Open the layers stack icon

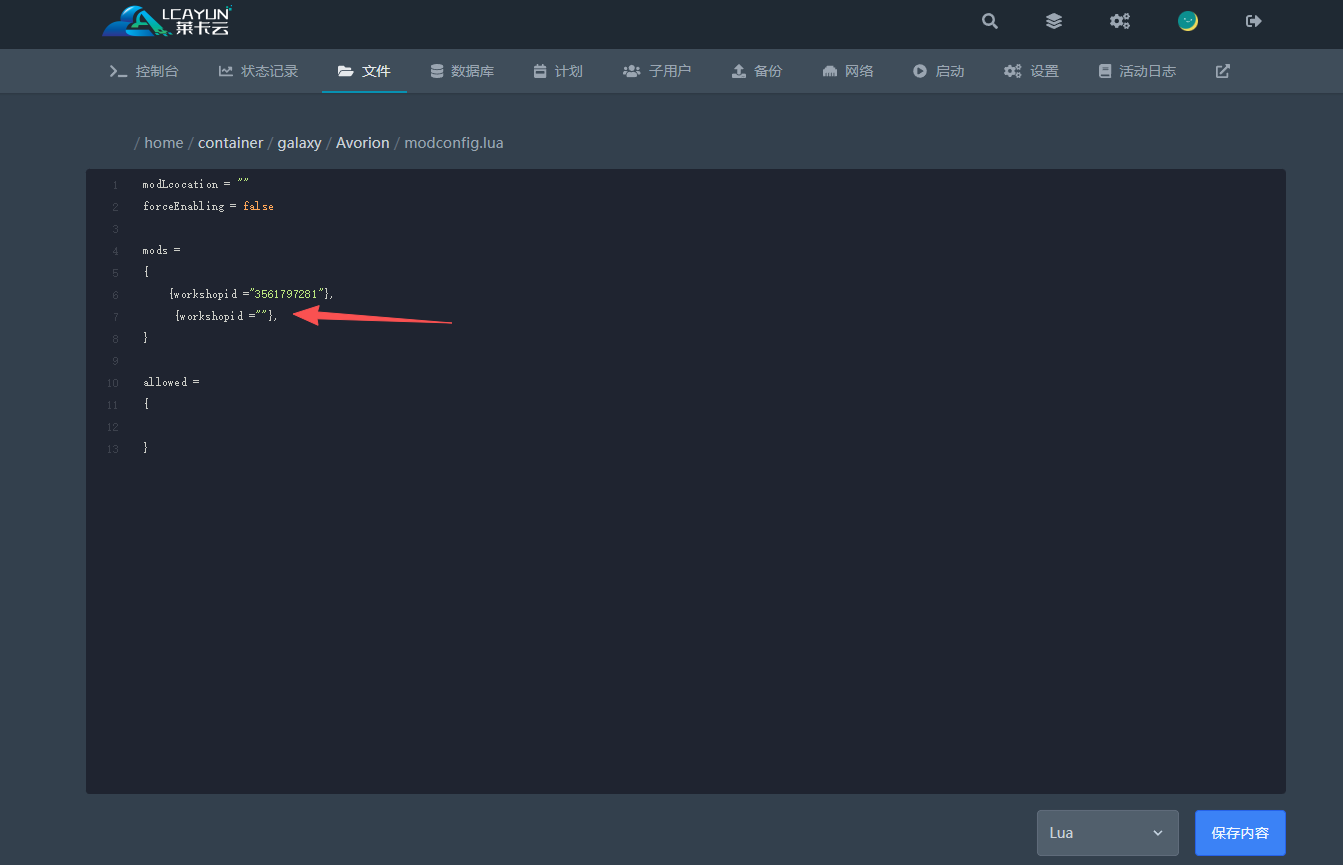1053,21
